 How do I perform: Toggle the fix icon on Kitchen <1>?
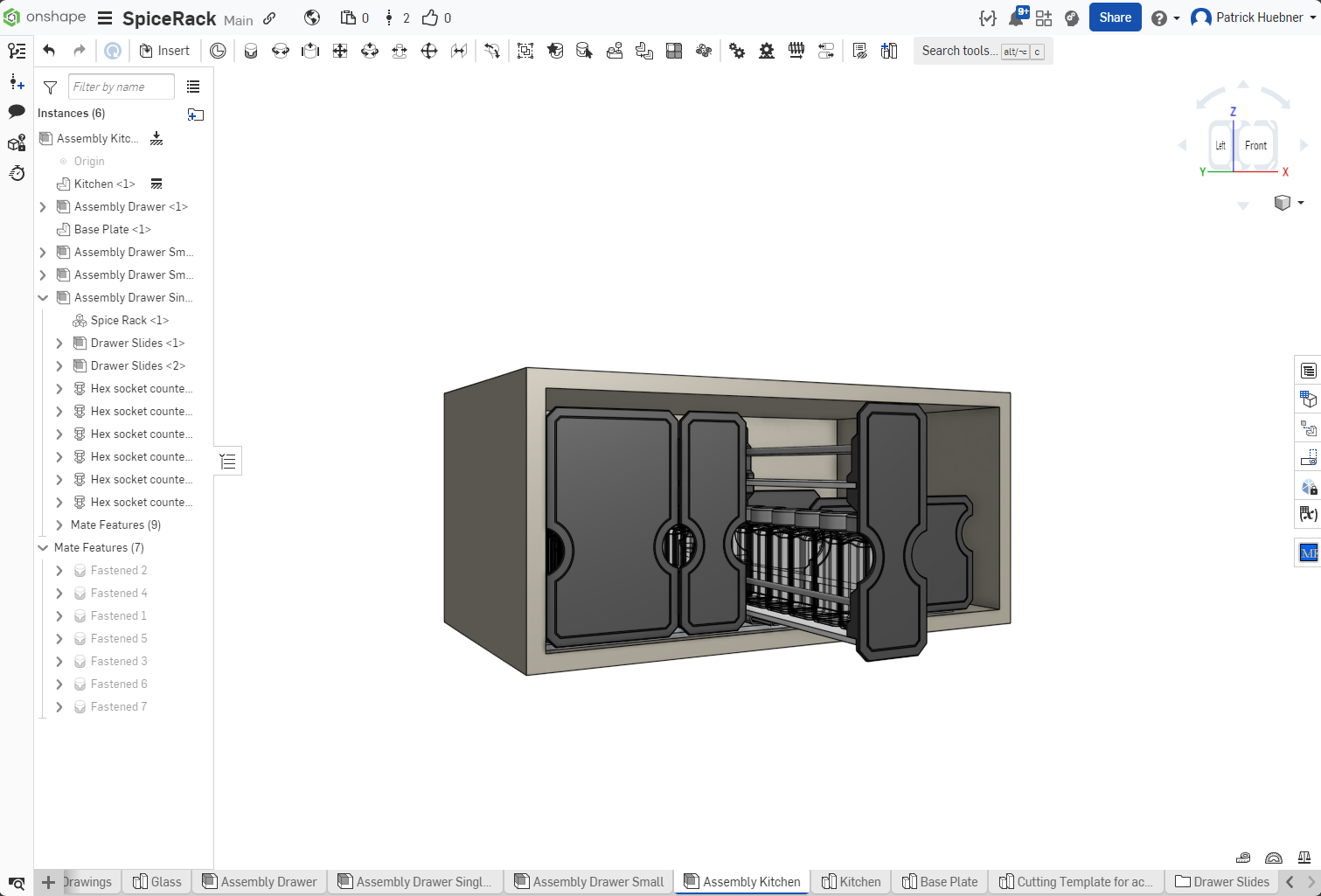point(156,184)
